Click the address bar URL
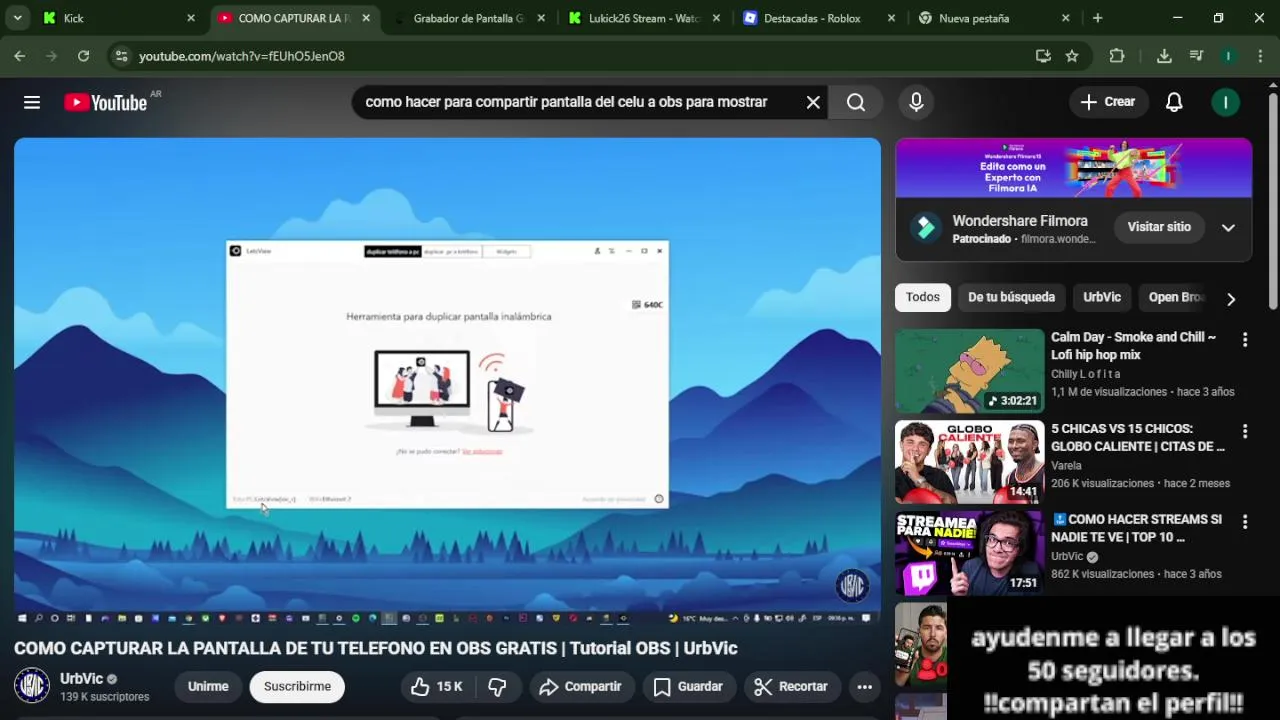The width and height of the screenshot is (1280, 720). [x=242, y=56]
